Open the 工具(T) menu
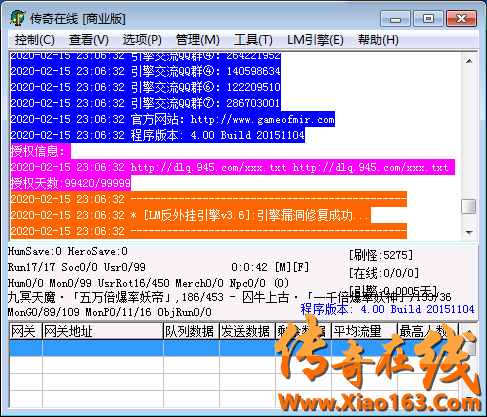Screen dimensions: 487x417 click(x=253, y=40)
